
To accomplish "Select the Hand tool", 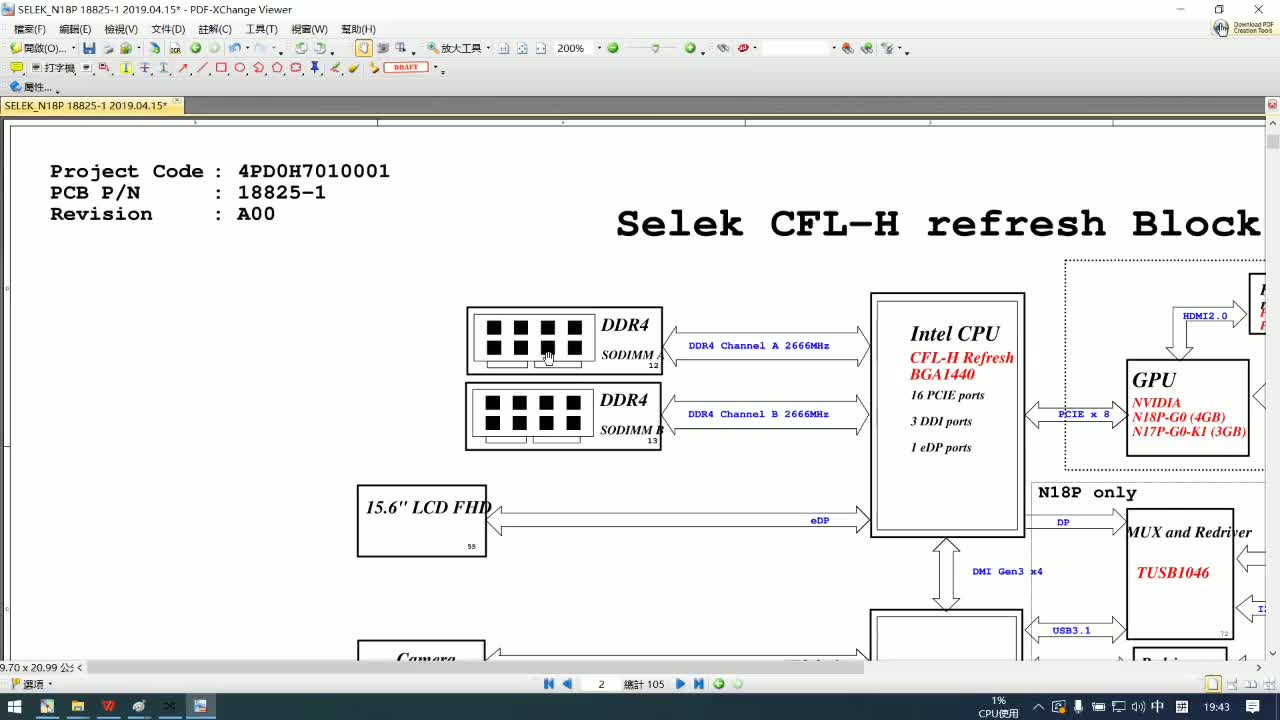I will pos(363,48).
